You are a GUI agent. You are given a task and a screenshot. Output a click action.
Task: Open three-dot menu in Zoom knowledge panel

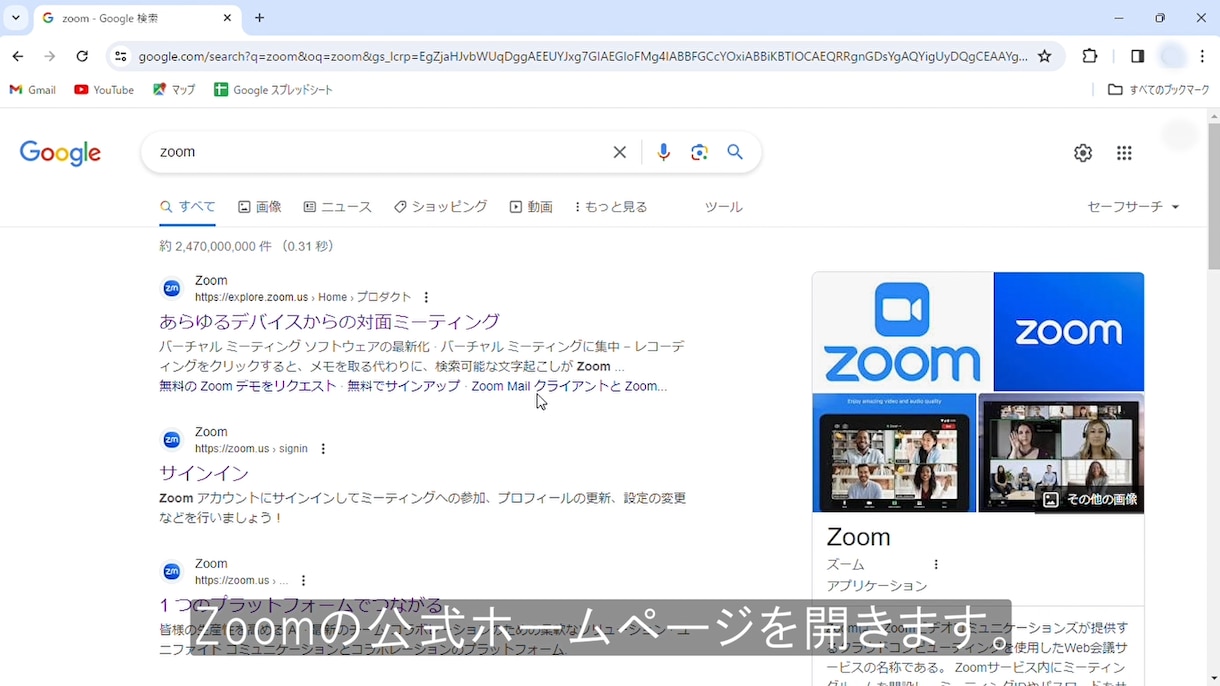point(936,565)
